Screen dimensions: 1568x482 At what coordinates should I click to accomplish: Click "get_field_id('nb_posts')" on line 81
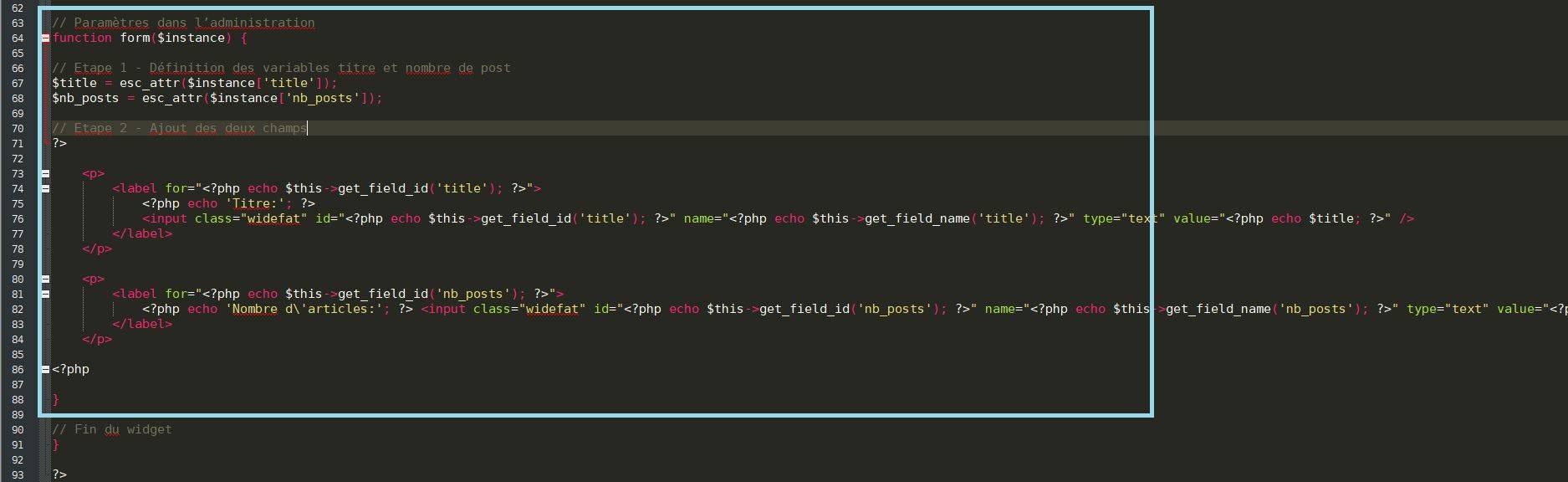pyautogui.click(x=428, y=294)
